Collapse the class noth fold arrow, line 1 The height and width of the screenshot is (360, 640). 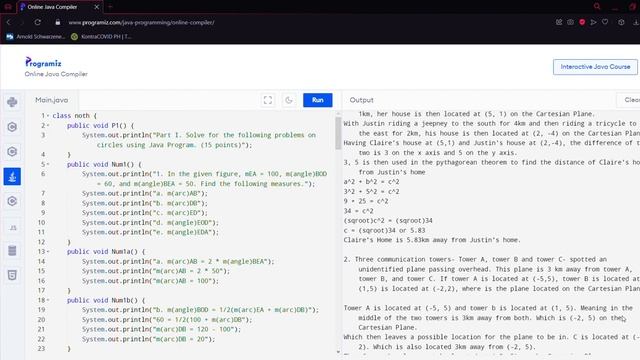pos(48,116)
